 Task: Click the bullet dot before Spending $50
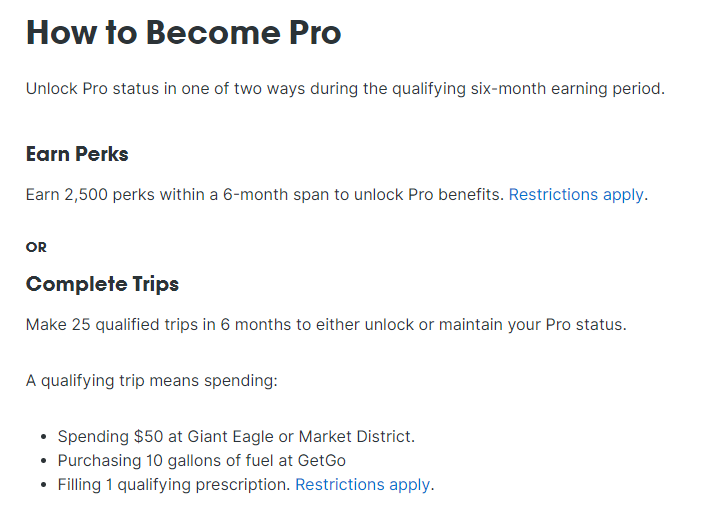pyautogui.click(x=44, y=437)
